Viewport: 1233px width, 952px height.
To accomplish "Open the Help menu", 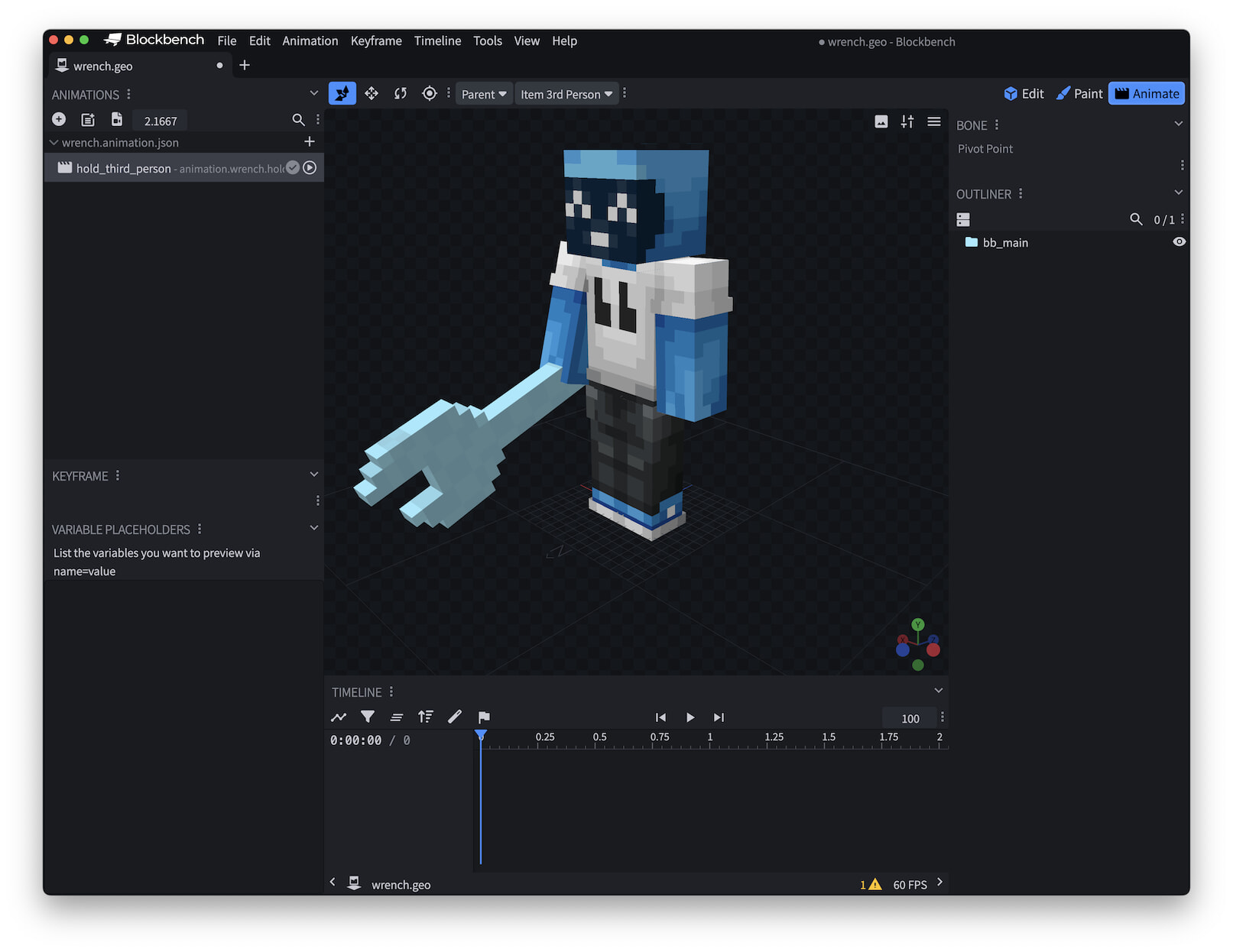I will (x=565, y=40).
